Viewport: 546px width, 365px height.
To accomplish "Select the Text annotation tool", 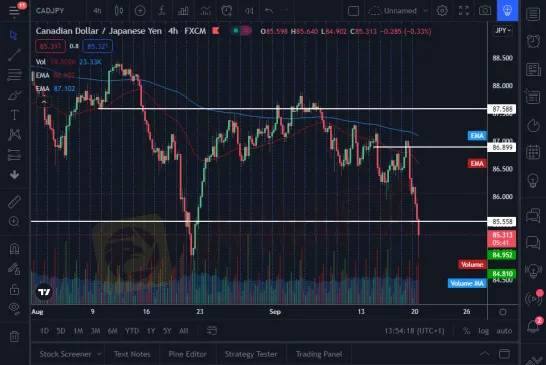I will 14,115.
